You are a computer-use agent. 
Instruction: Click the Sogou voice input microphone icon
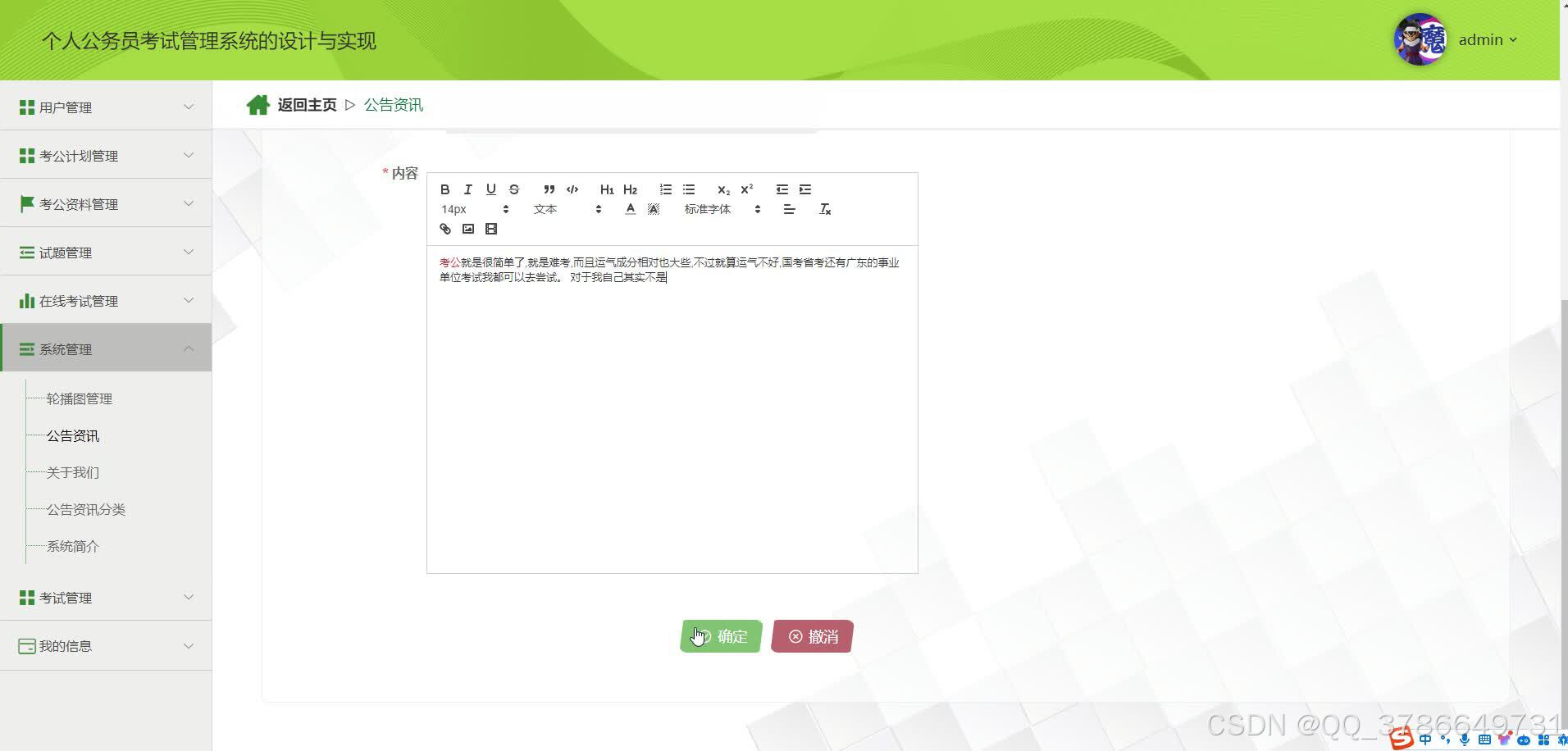pyautogui.click(x=1465, y=740)
